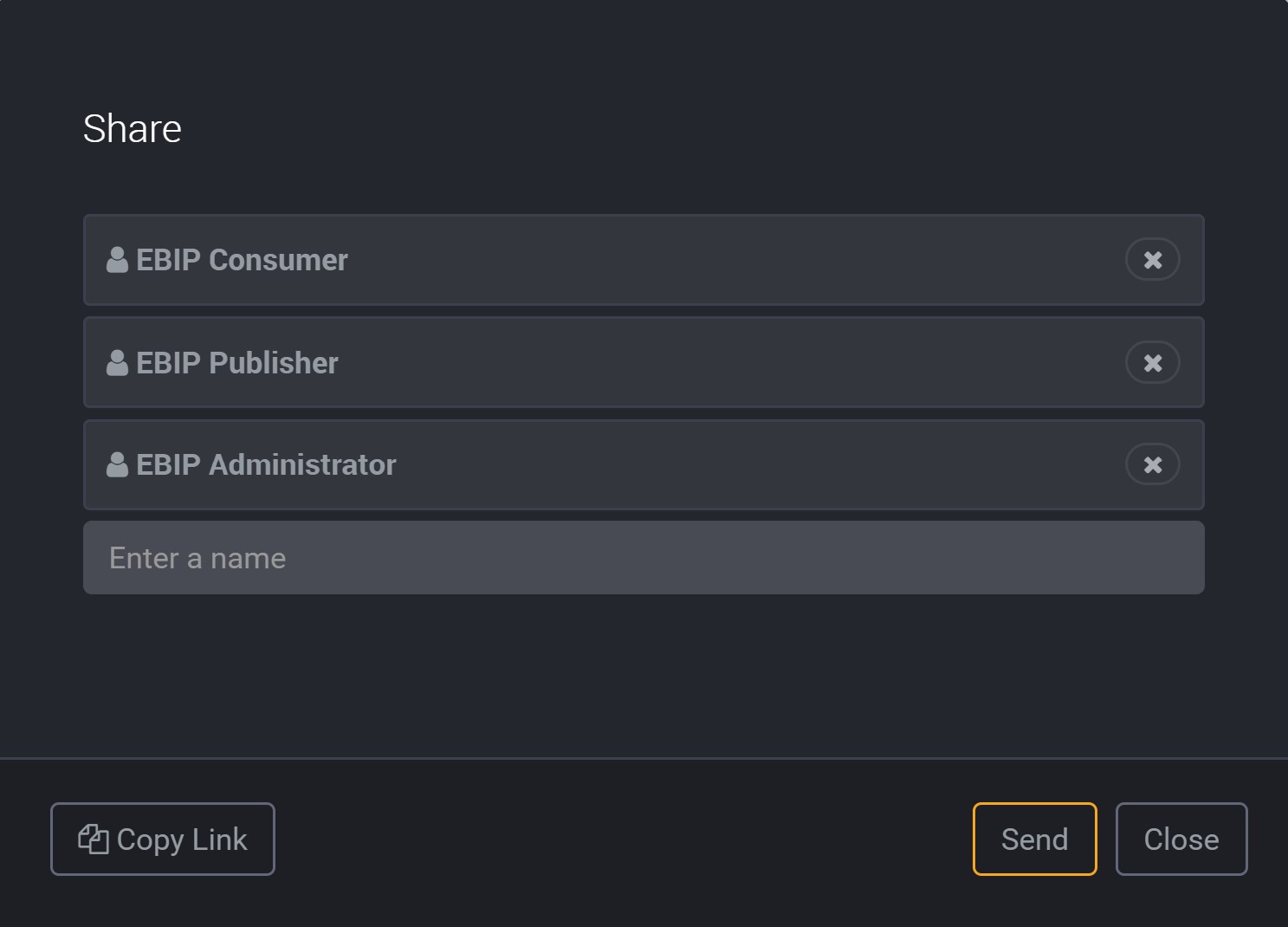Image resolution: width=1288 pixels, height=927 pixels.
Task: Select the EBIP Publisher recipient text
Action: click(237, 363)
